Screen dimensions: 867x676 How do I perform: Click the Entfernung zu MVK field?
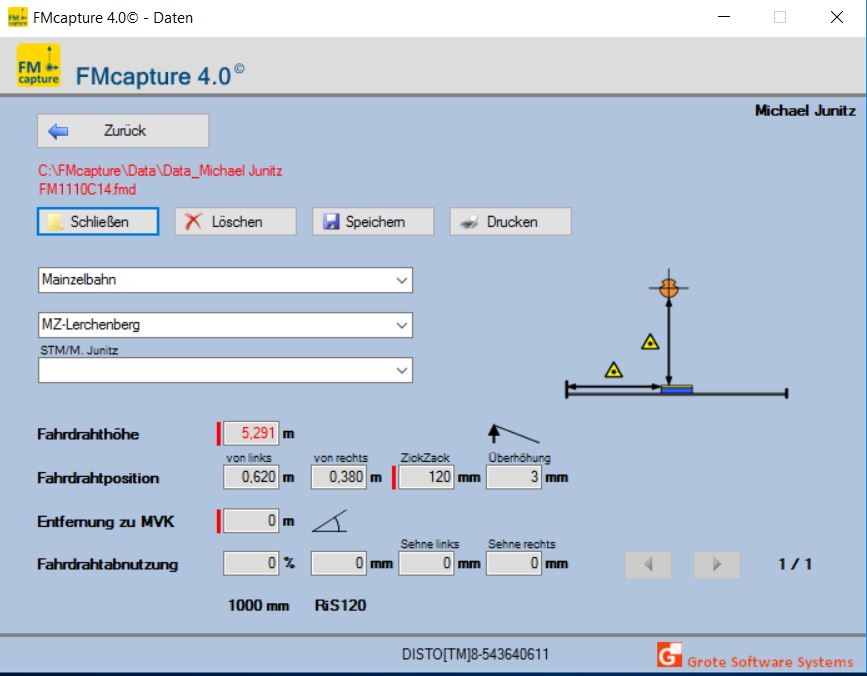pos(251,521)
